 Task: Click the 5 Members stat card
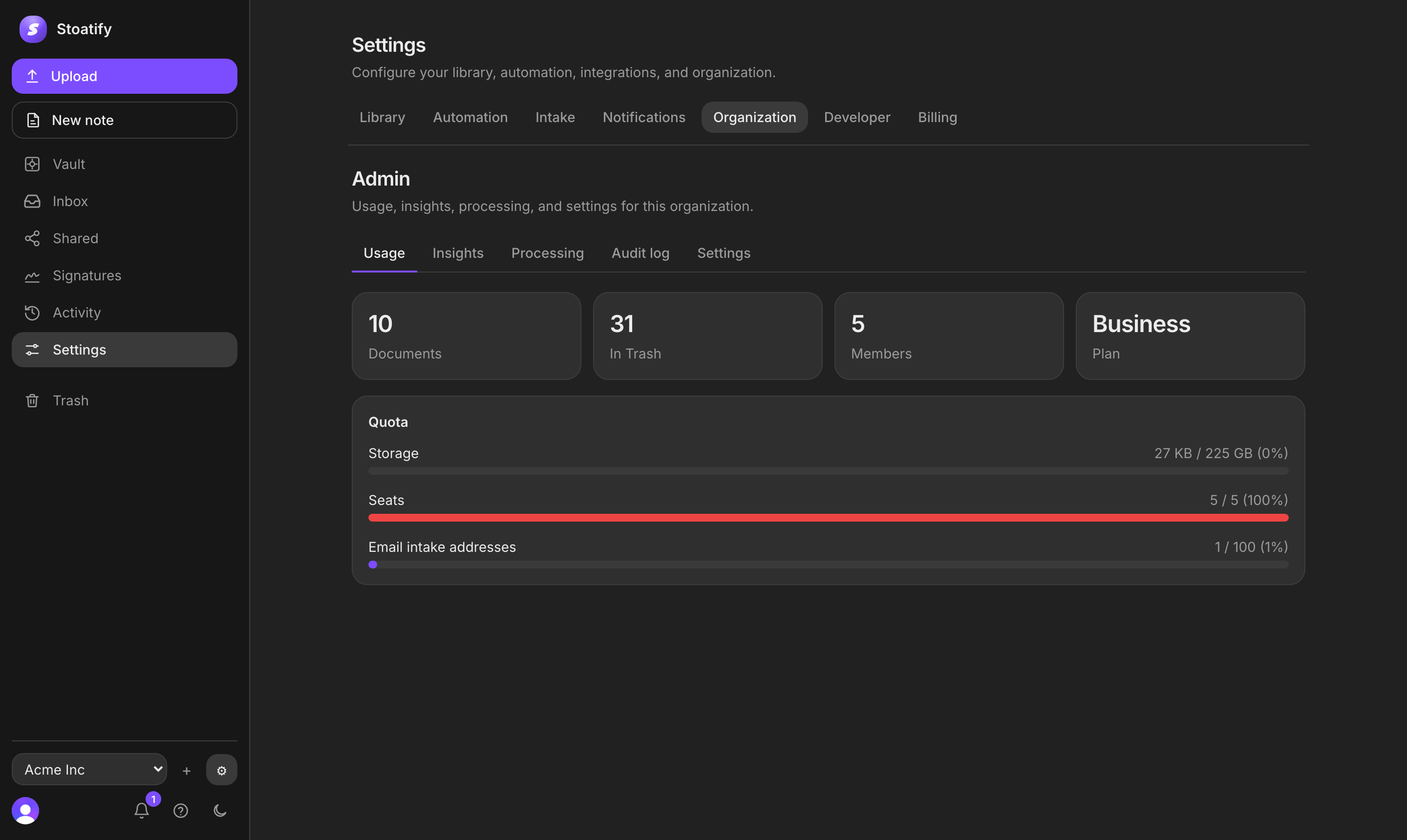point(948,336)
